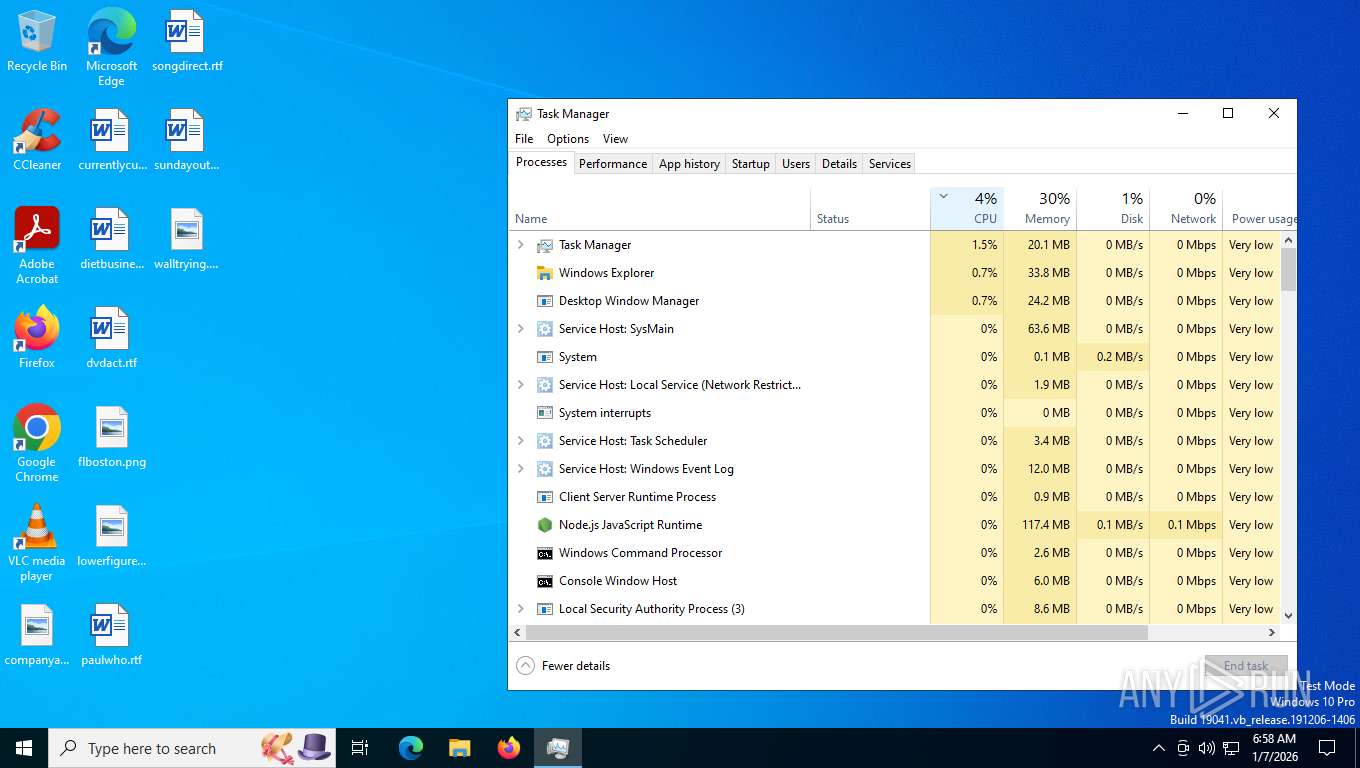The width and height of the screenshot is (1360, 768).
Task: Select the Windows Explorer process row
Action: (895, 273)
